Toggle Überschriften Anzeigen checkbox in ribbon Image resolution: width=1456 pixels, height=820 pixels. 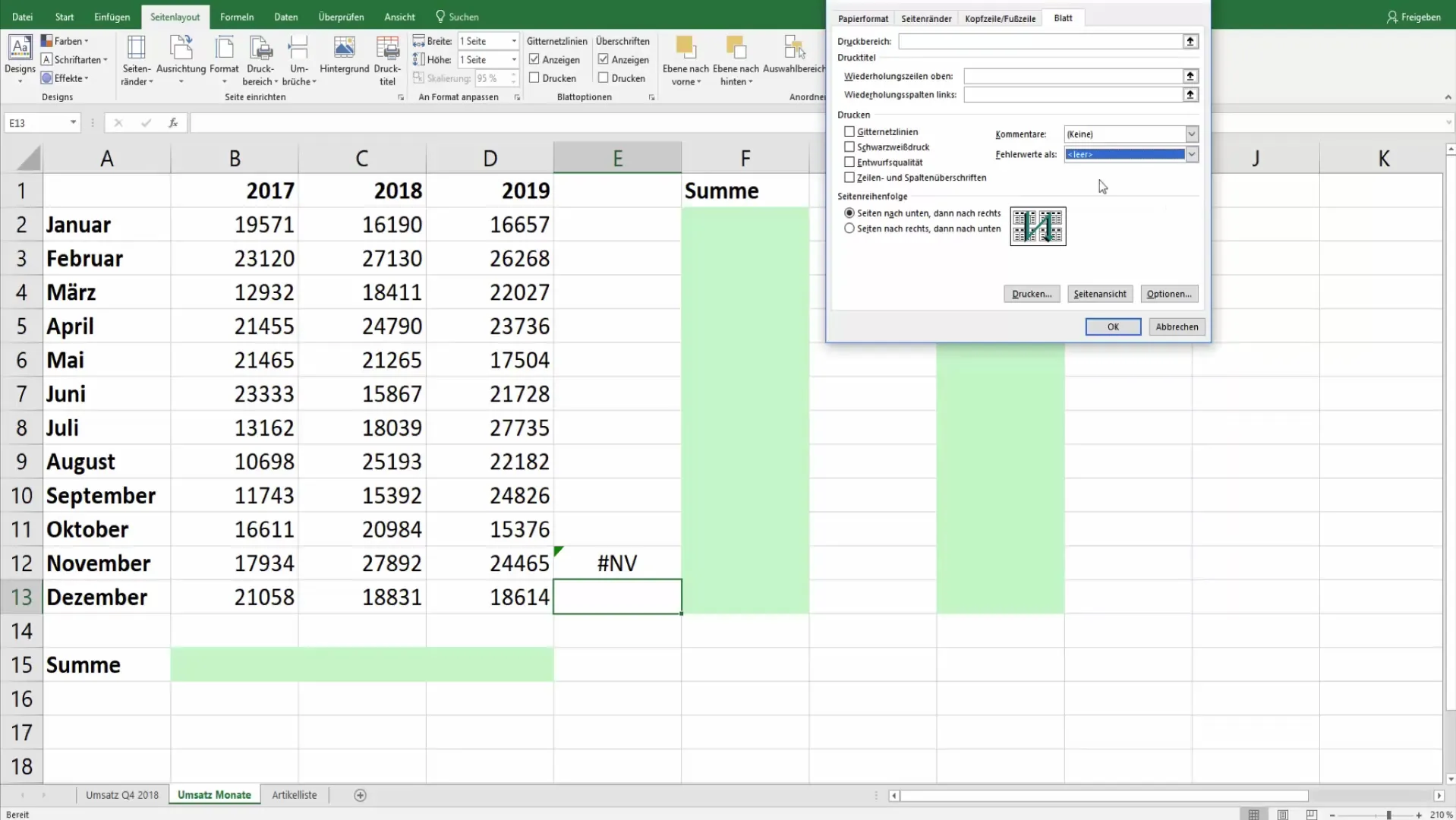point(604,59)
